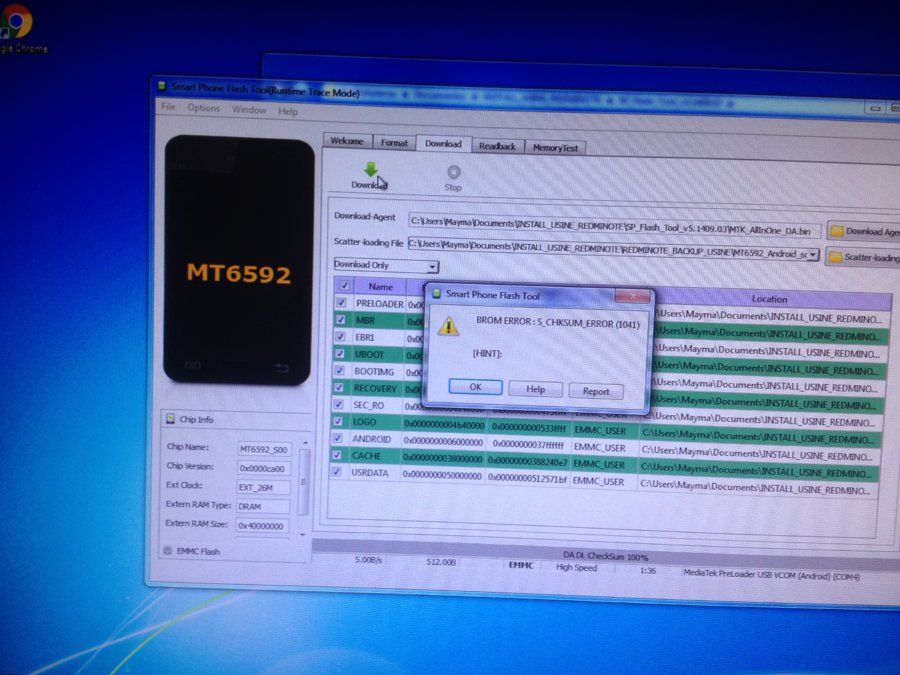
Task: Click the LOGO begin address 0x0000000004b40000
Action: tap(443, 425)
